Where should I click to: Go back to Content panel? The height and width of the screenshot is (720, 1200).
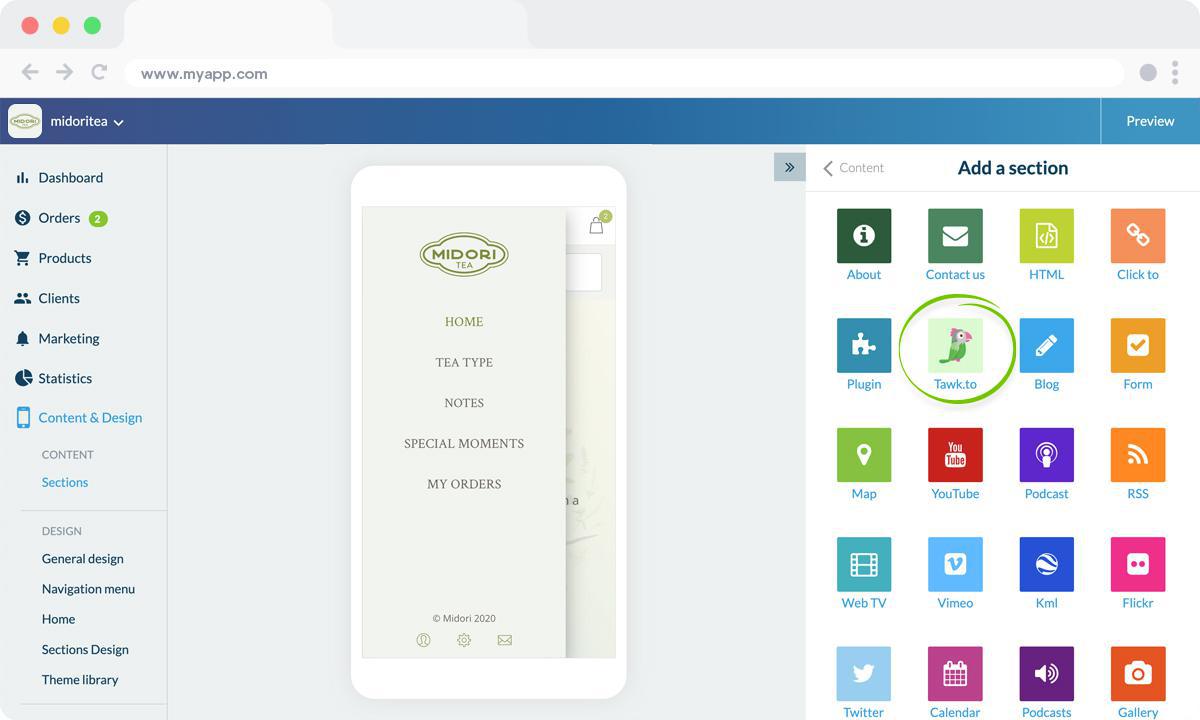click(853, 168)
